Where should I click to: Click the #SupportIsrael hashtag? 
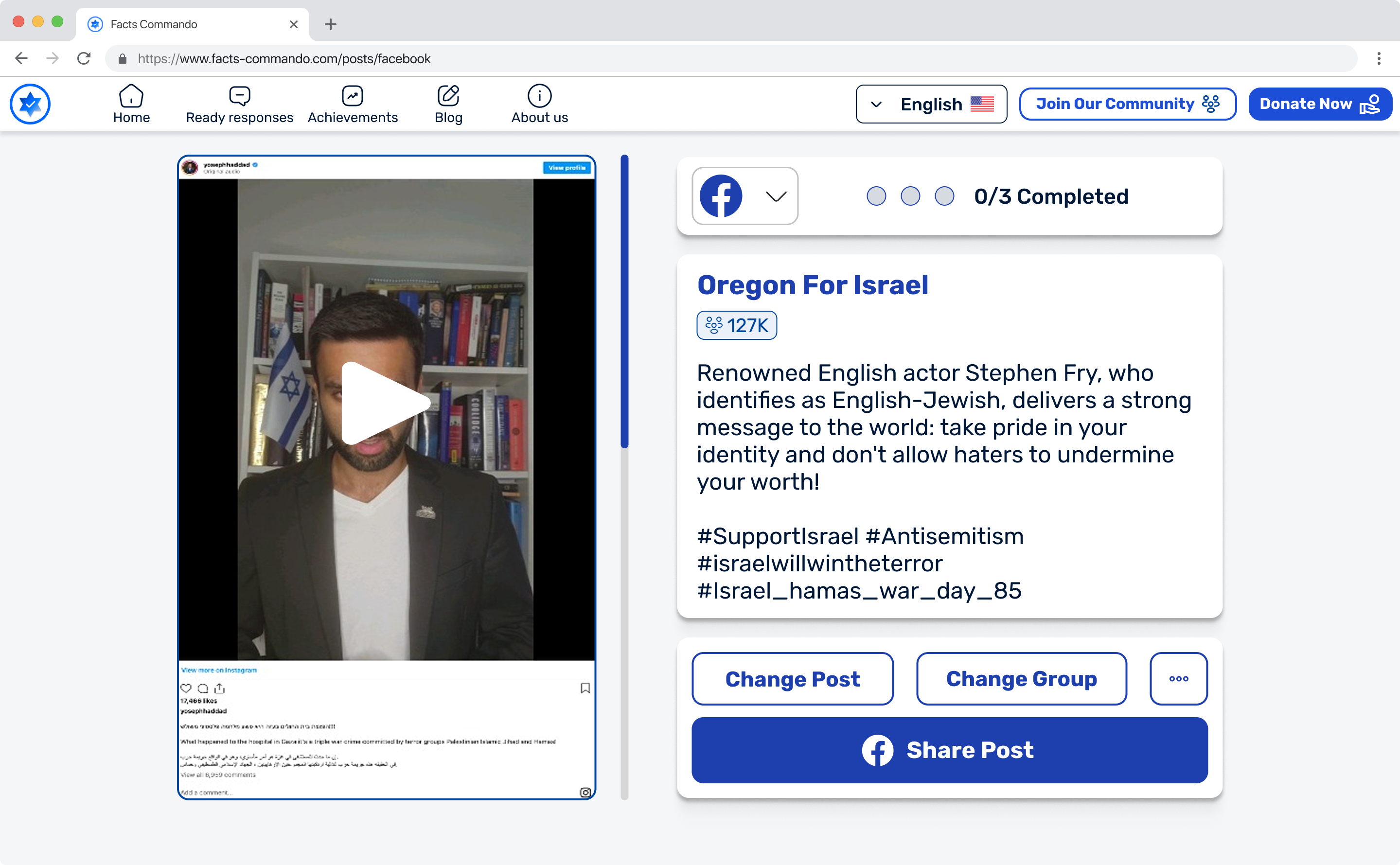(778, 536)
